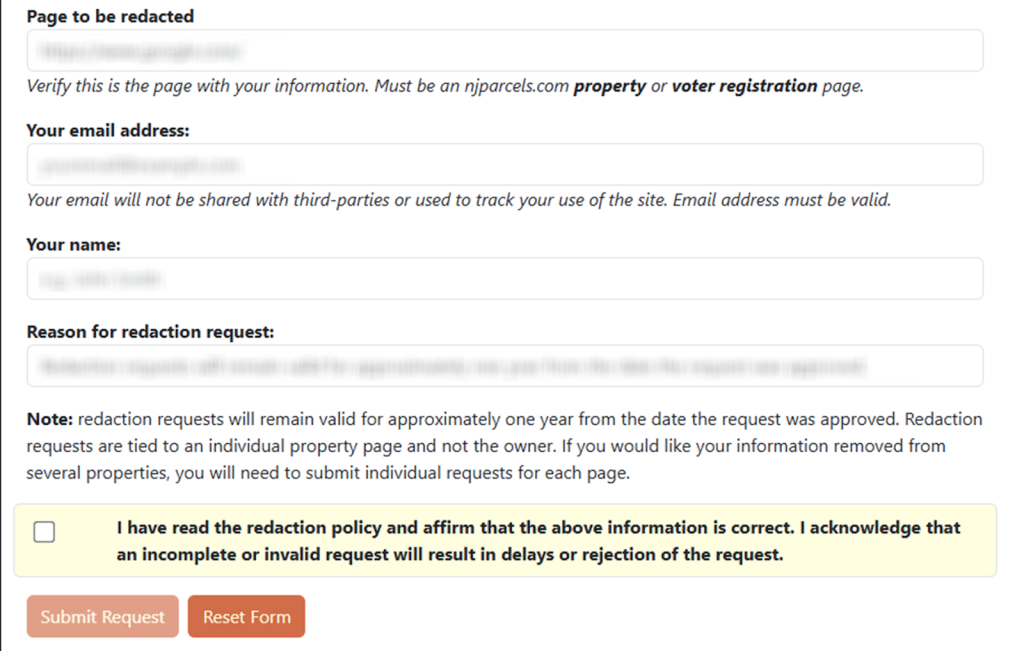Click the bold word 'property' in helper text
This screenshot has height=651, width=1024.
tap(609, 86)
